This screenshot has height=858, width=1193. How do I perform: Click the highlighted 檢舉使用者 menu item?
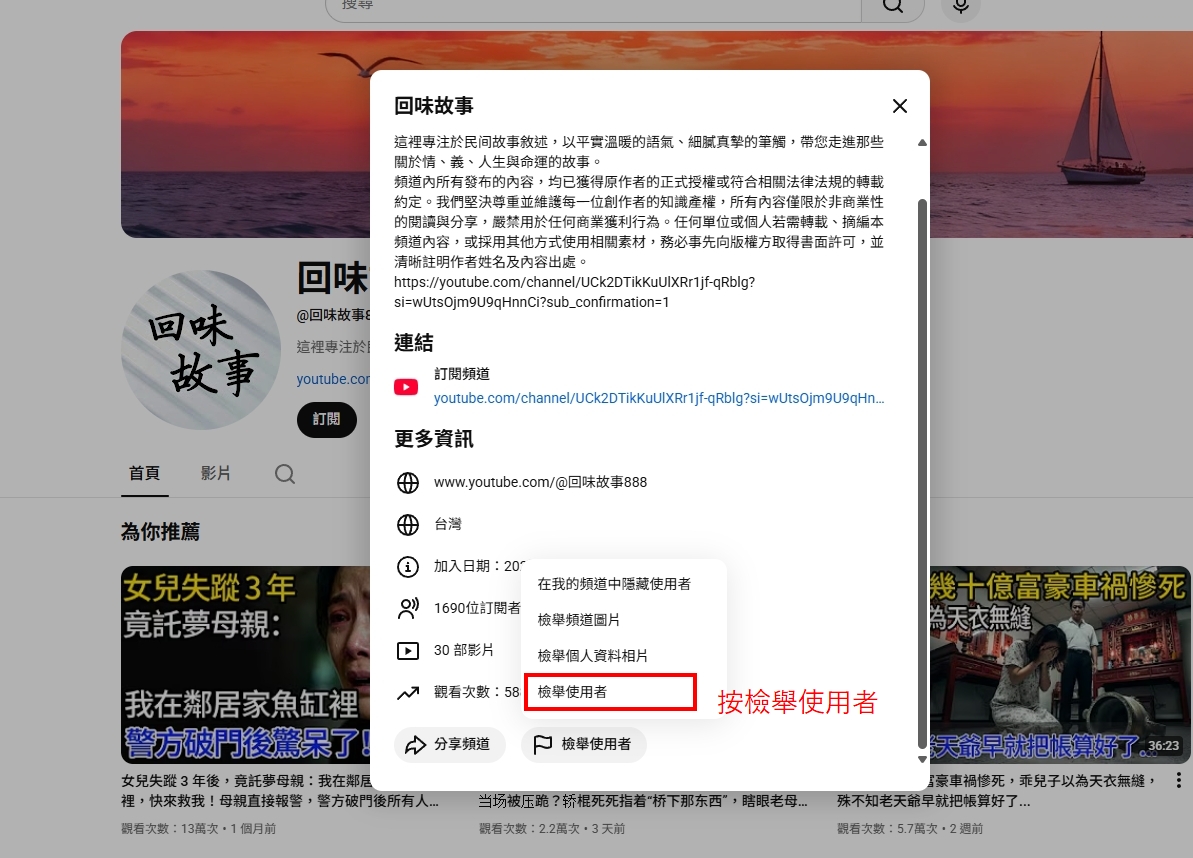tap(610, 692)
